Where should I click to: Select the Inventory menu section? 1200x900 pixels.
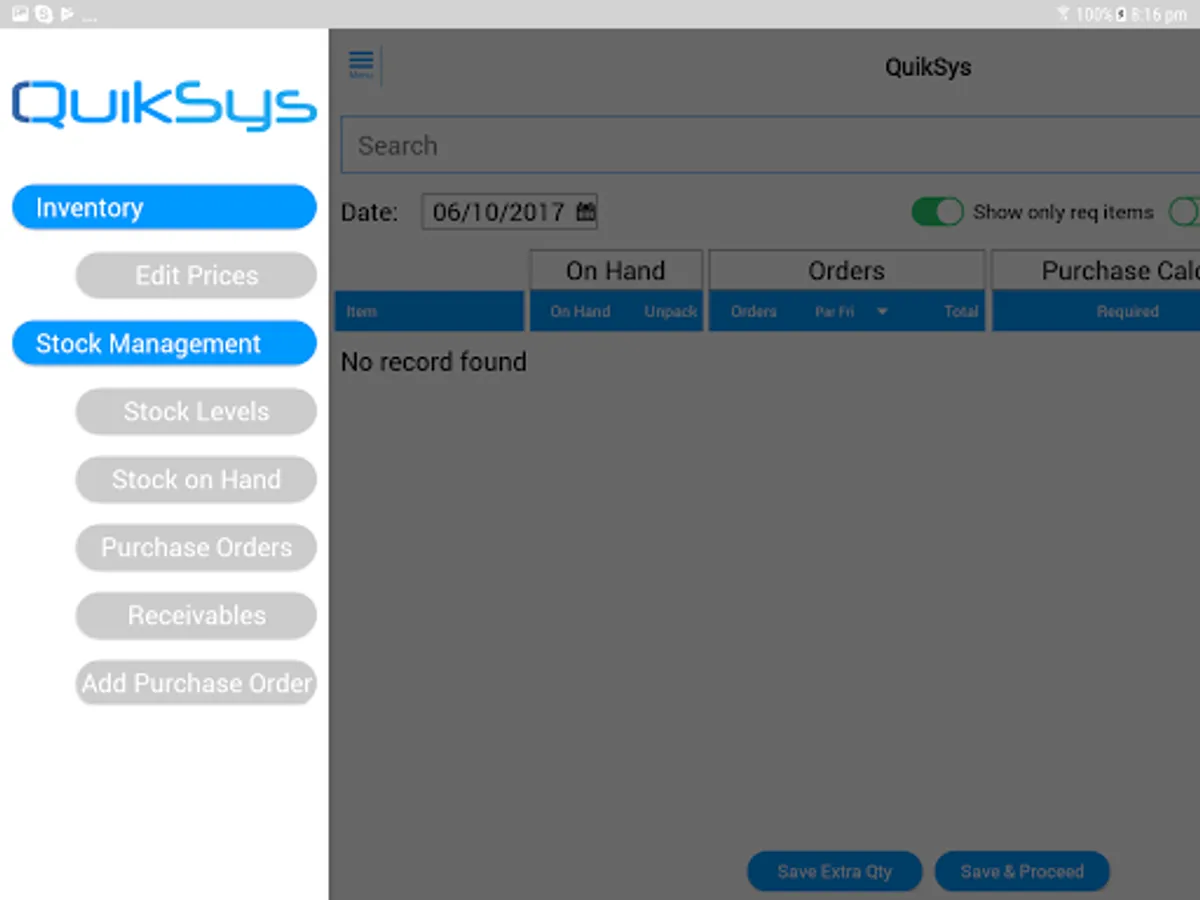coord(164,207)
